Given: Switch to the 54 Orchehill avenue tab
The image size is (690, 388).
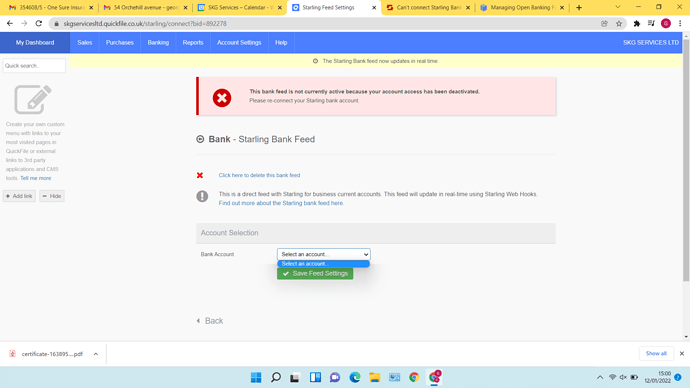Looking at the screenshot, I should point(145,7).
